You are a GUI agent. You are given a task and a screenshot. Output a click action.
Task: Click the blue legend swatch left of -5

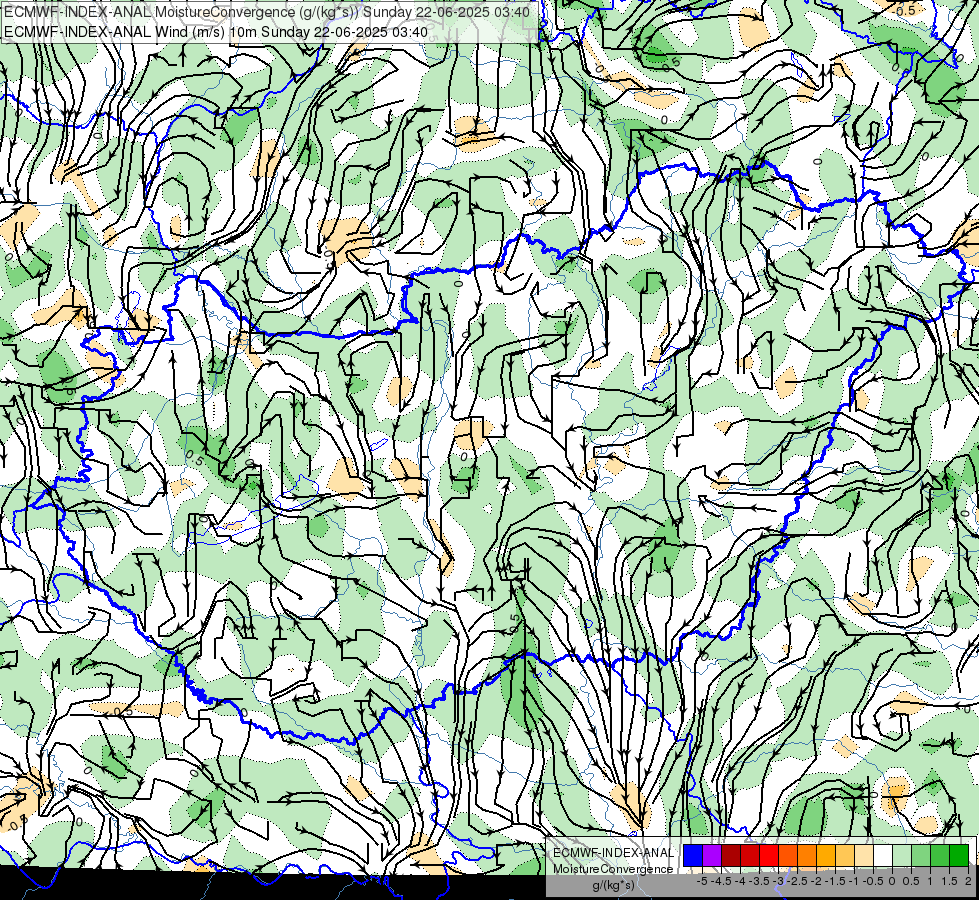(x=693, y=856)
